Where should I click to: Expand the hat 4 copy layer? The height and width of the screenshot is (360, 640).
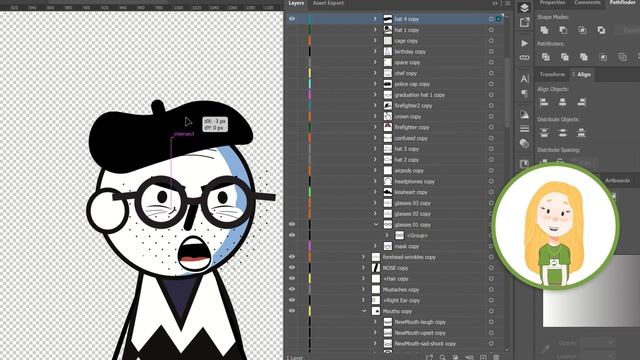375,19
